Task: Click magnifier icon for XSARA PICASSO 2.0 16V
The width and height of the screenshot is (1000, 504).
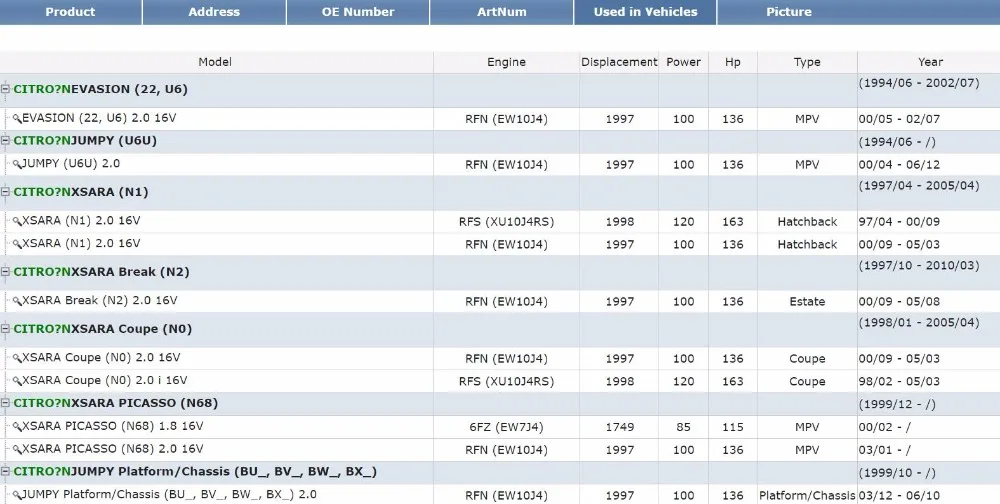Action: pos(17,449)
